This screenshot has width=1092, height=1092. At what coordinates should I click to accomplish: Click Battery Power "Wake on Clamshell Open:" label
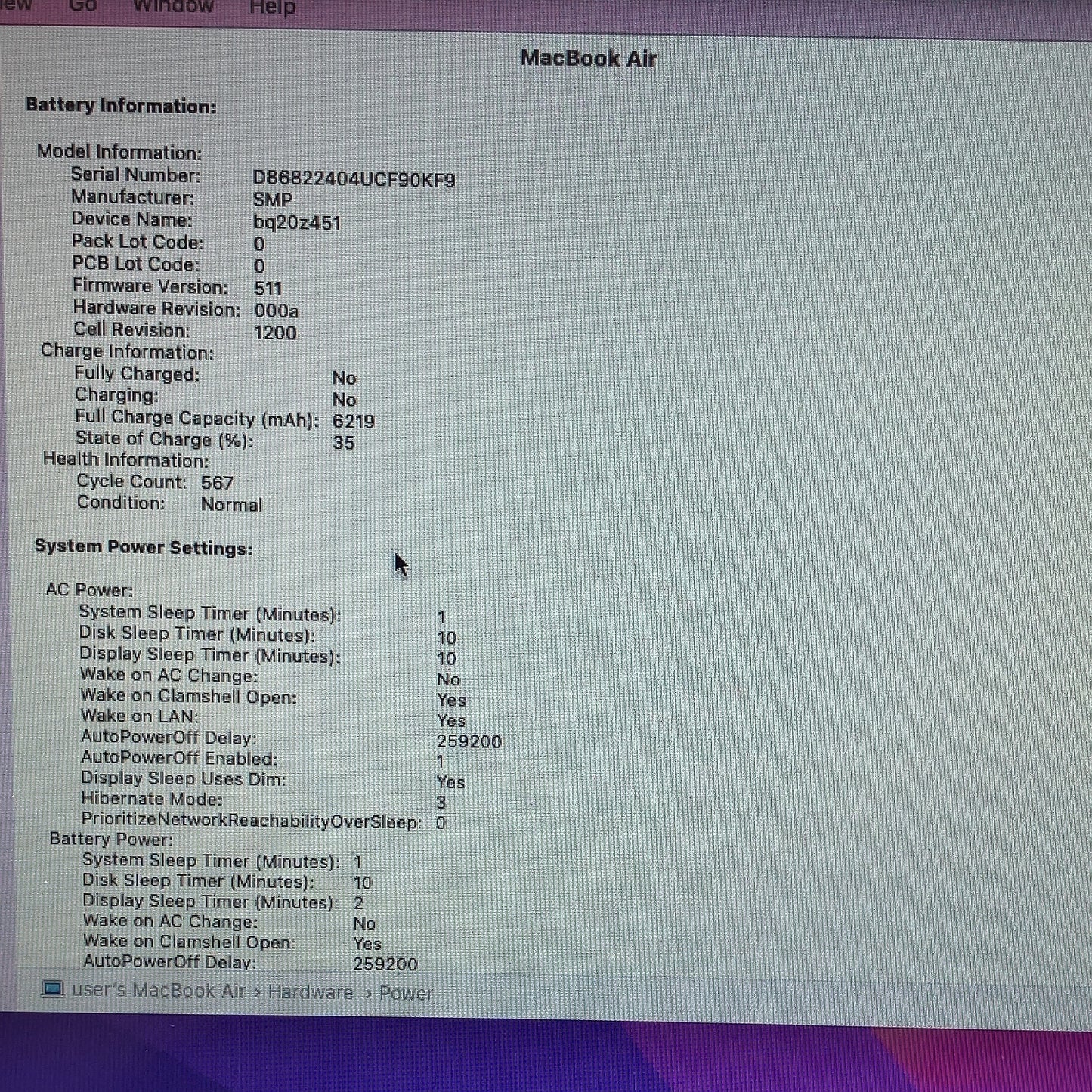190,942
